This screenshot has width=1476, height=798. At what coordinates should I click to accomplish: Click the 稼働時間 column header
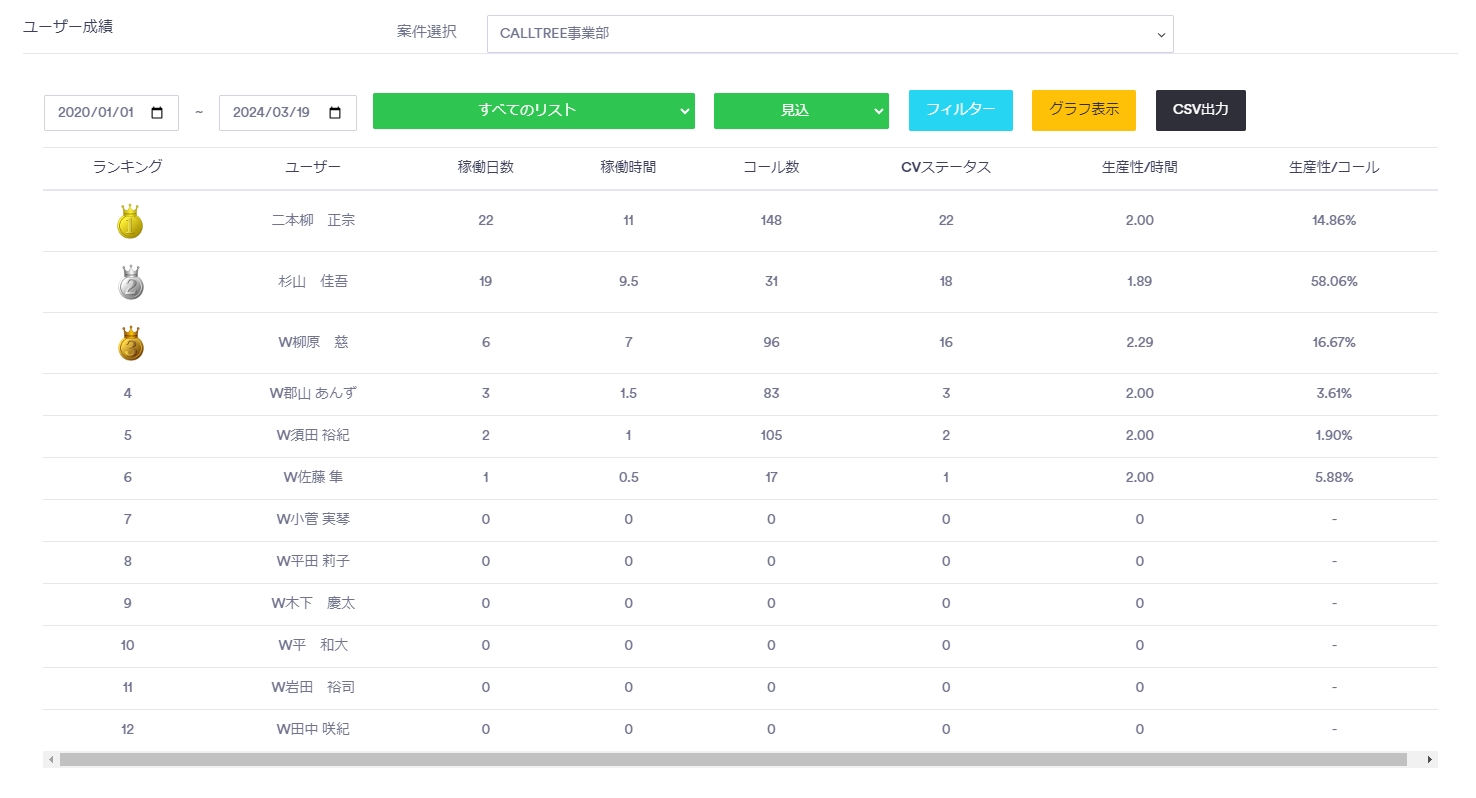pos(628,168)
